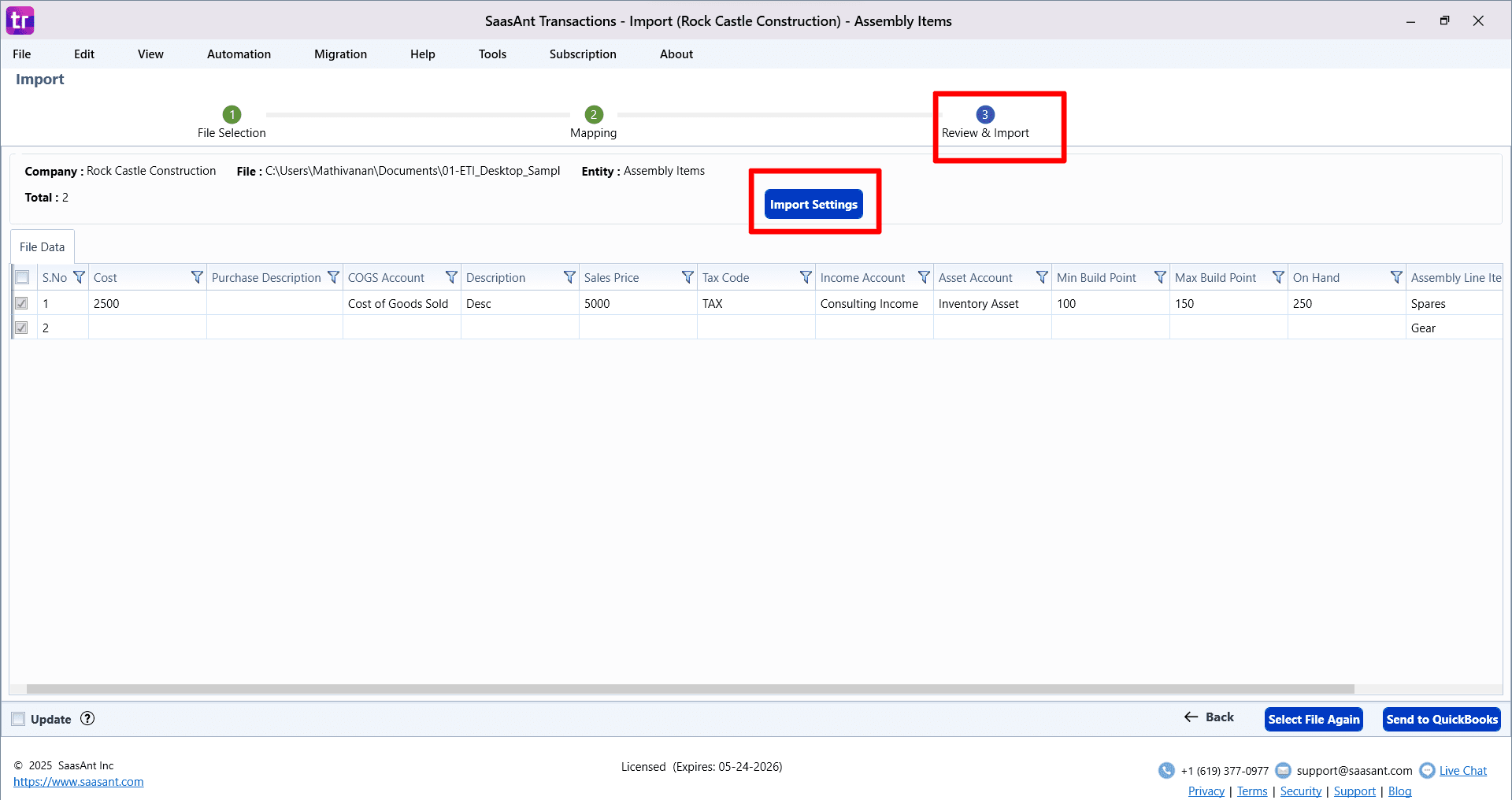Select the File Data tab
1512x800 pixels.
click(x=43, y=247)
